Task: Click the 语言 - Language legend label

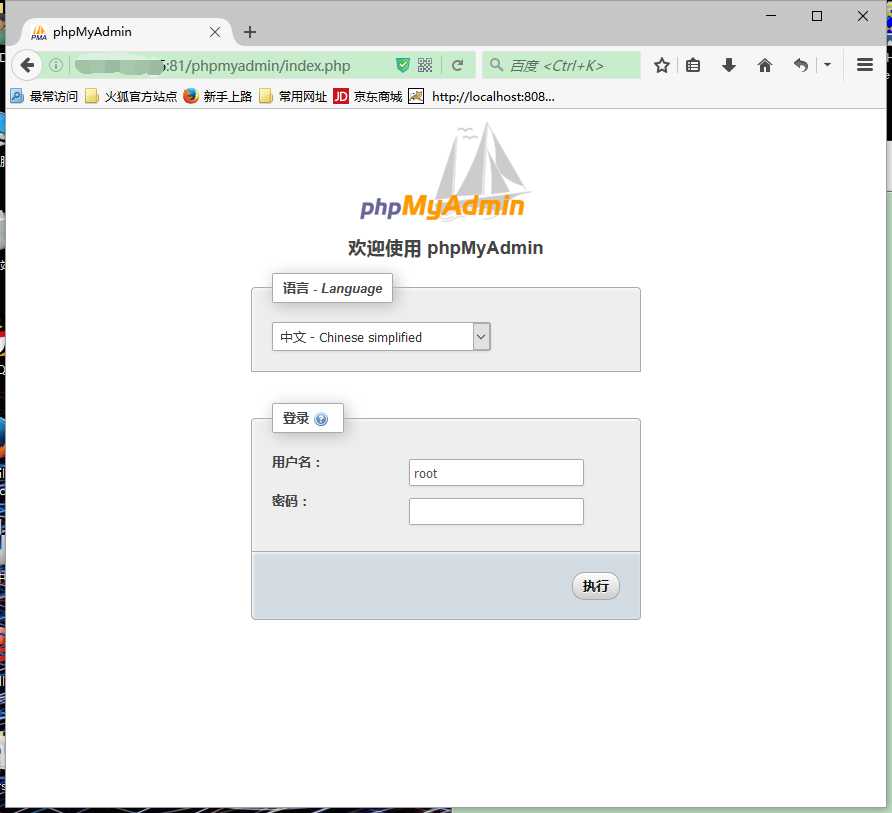Action: tap(332, 288)
